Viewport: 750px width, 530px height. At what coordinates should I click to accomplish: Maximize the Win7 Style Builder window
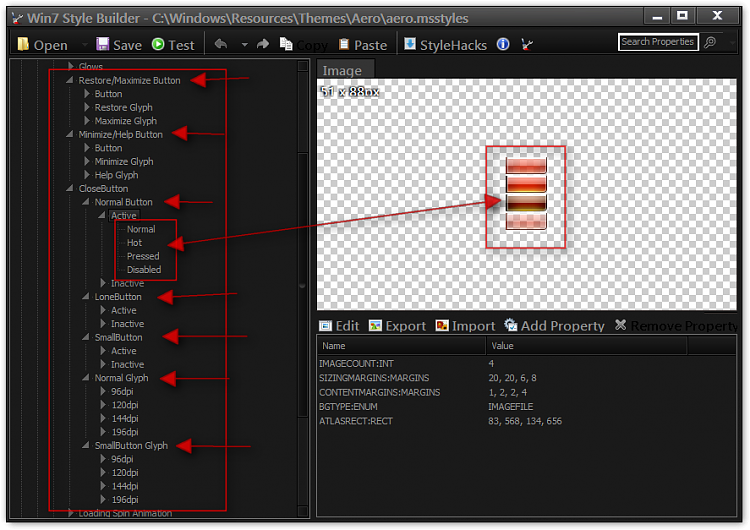(682, 16)
